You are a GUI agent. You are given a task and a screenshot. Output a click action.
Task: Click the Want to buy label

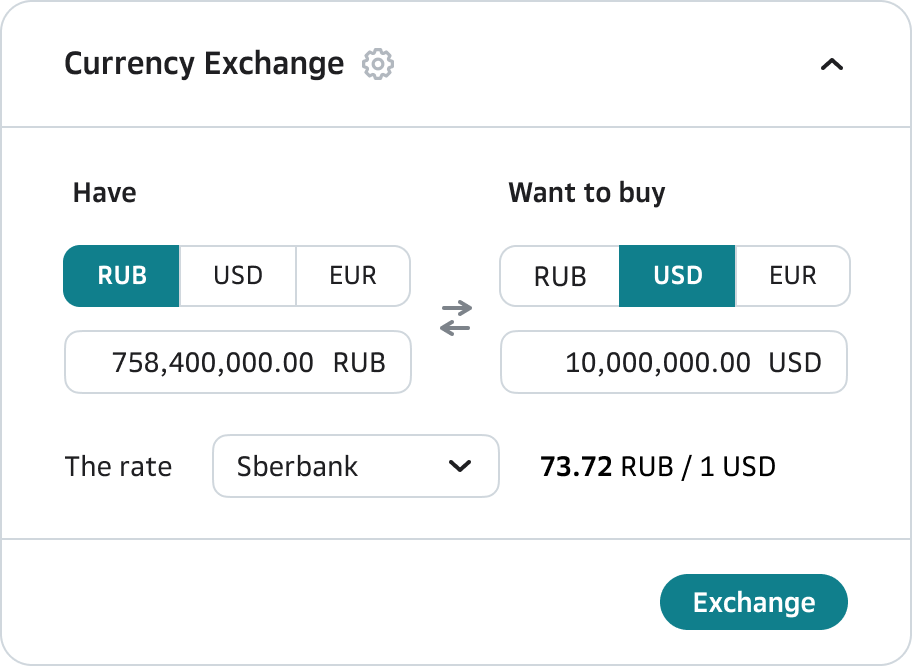[x=587, y=192]
